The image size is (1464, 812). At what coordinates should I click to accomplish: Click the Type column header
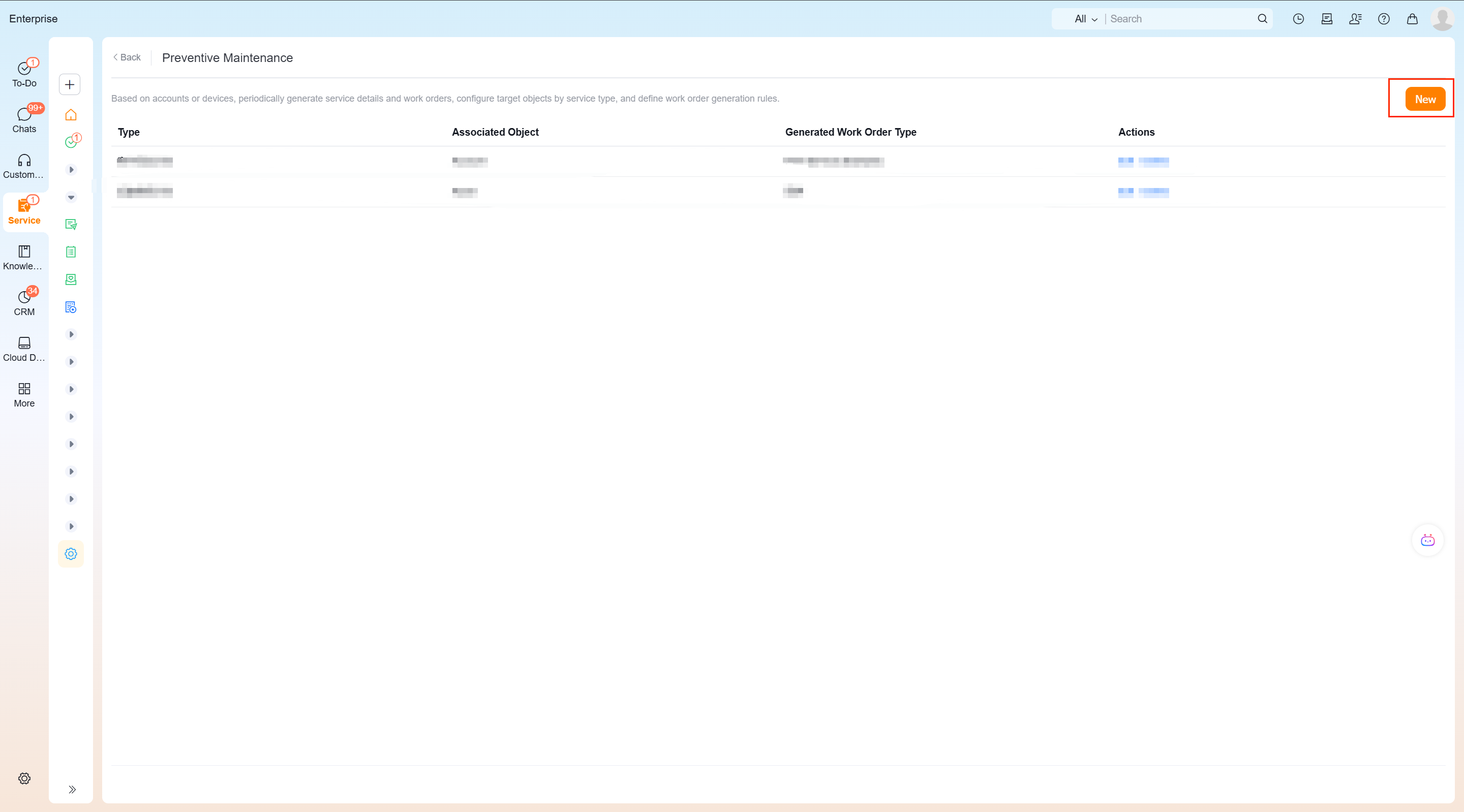pos(129,132)
